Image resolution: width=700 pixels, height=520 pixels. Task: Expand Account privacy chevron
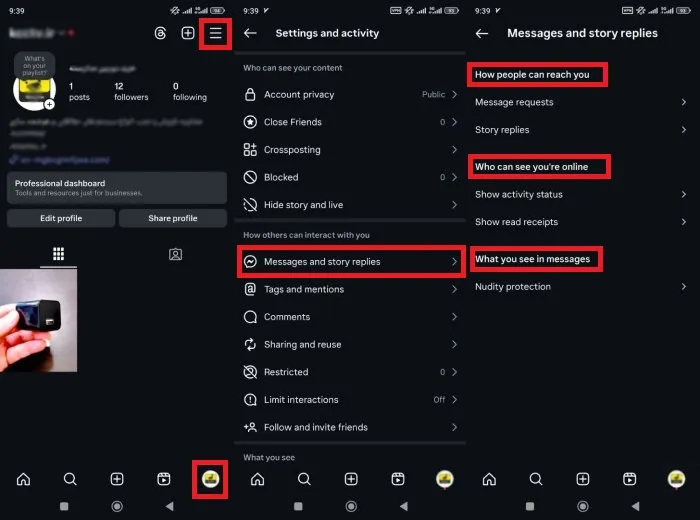tap(454, 94)
